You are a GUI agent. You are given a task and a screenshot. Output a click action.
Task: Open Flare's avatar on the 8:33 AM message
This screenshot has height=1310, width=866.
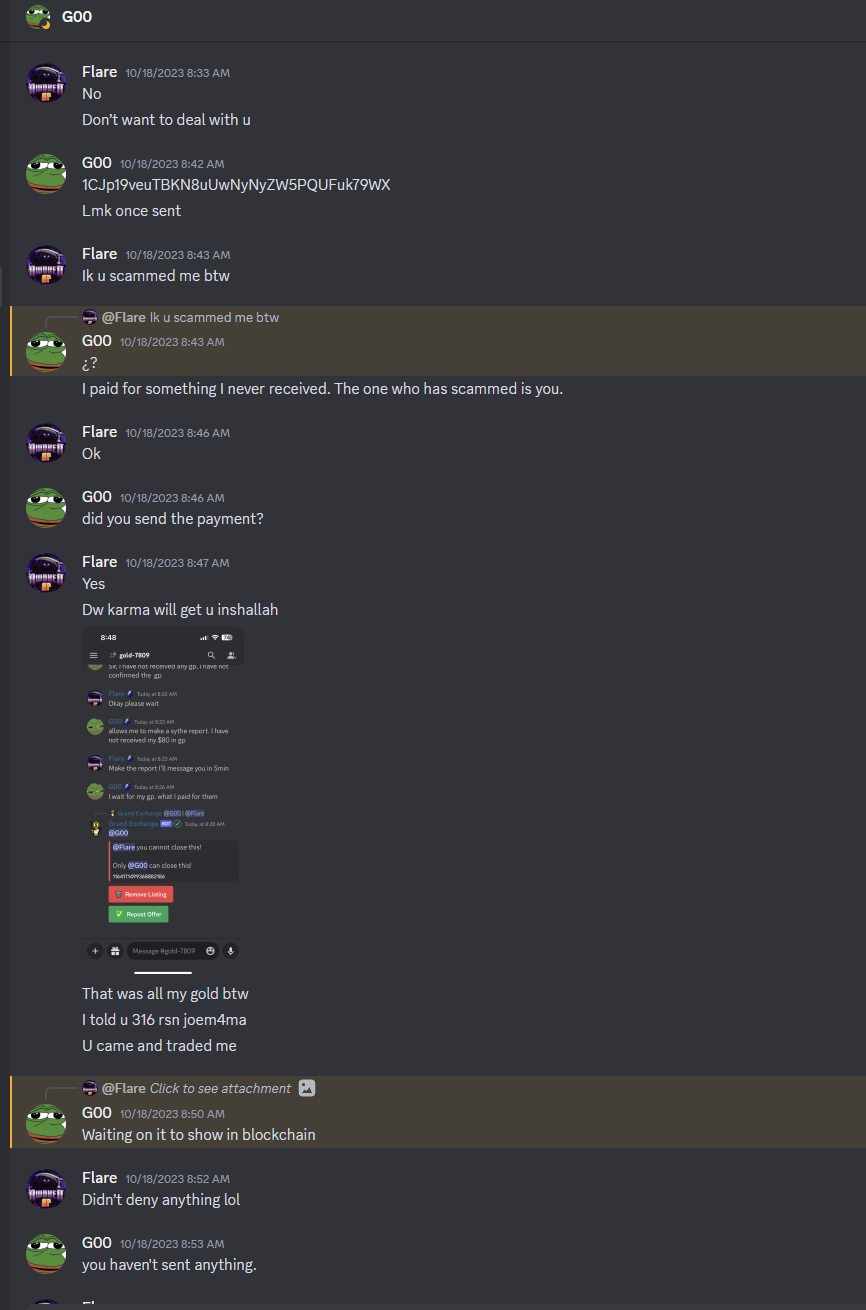(x=46, y=83)
